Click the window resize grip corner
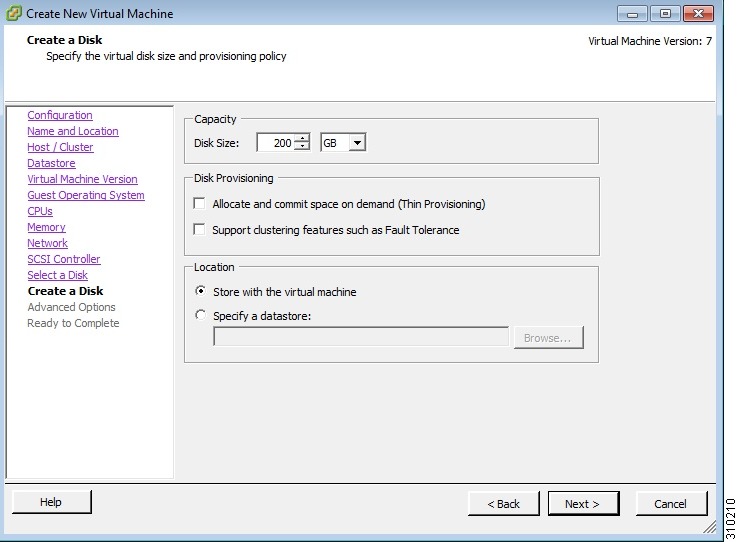740x542 pixels. [x=709, y=526]
